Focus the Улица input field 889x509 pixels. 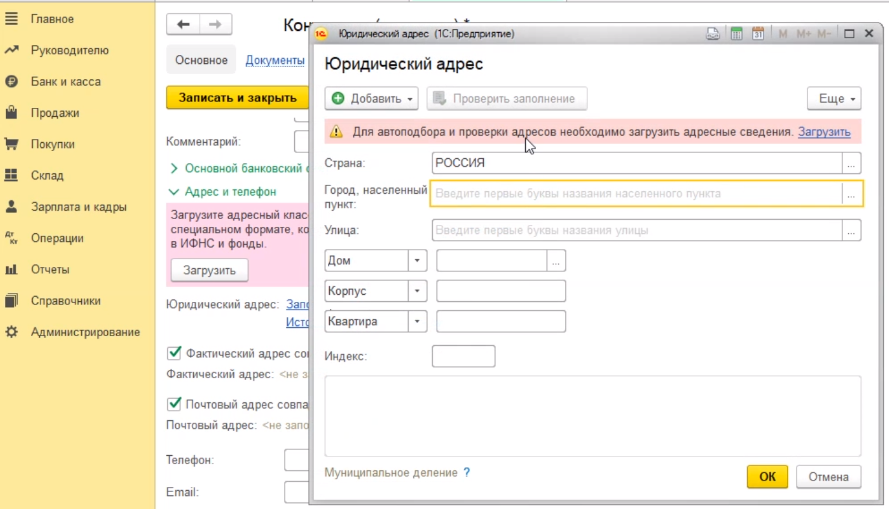pos(637,231)
